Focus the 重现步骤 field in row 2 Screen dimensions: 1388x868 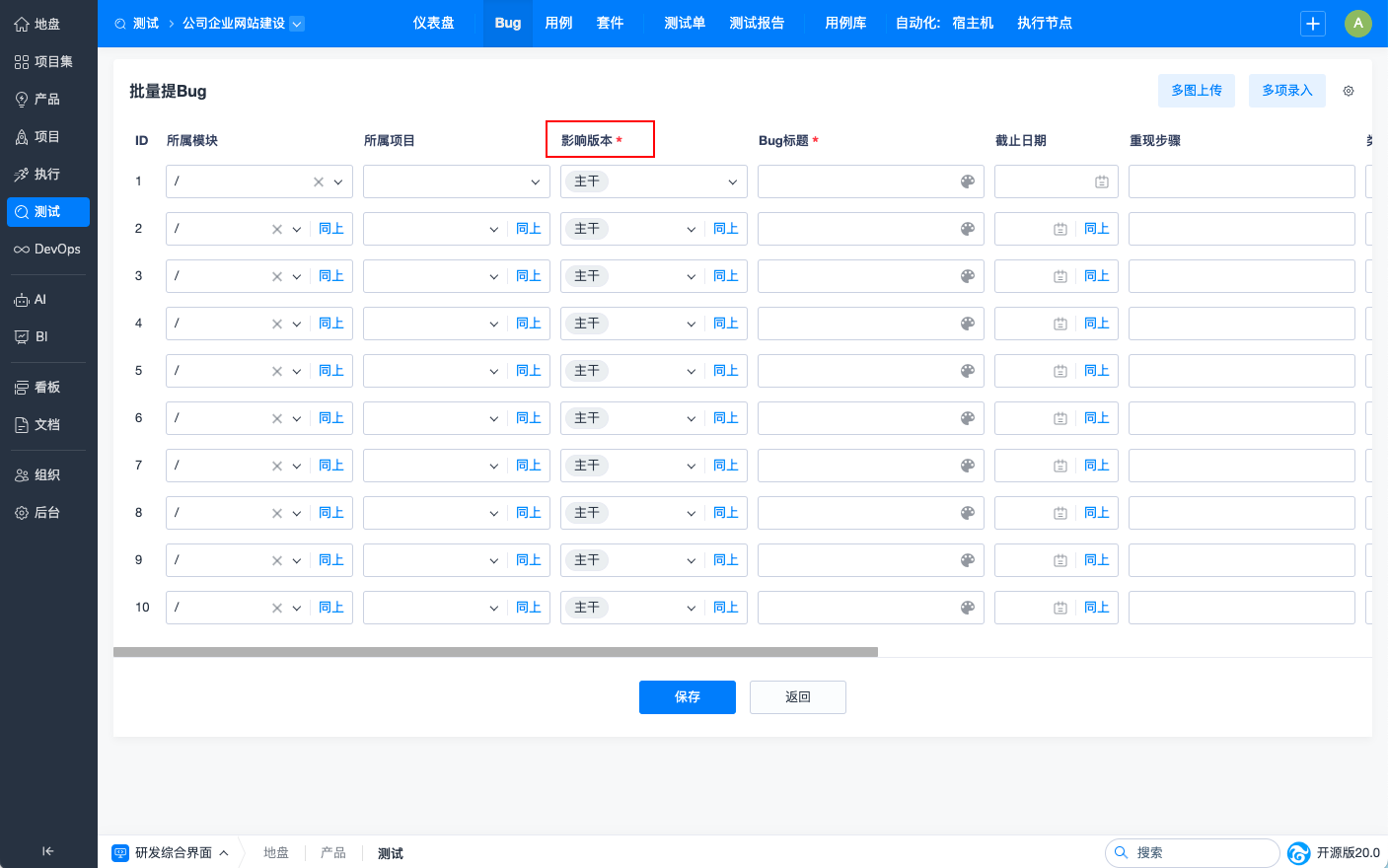[1242, 229]
